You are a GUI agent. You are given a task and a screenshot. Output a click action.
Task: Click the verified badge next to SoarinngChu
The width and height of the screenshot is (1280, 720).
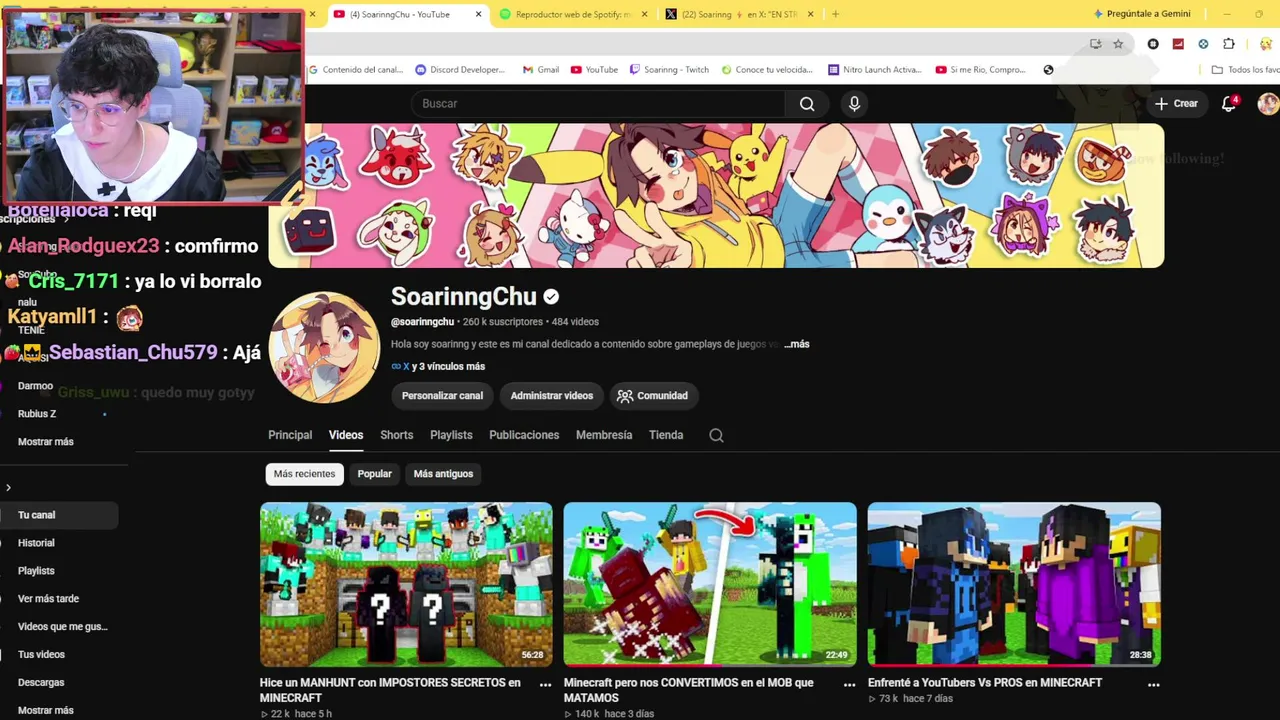pos(551,297)
